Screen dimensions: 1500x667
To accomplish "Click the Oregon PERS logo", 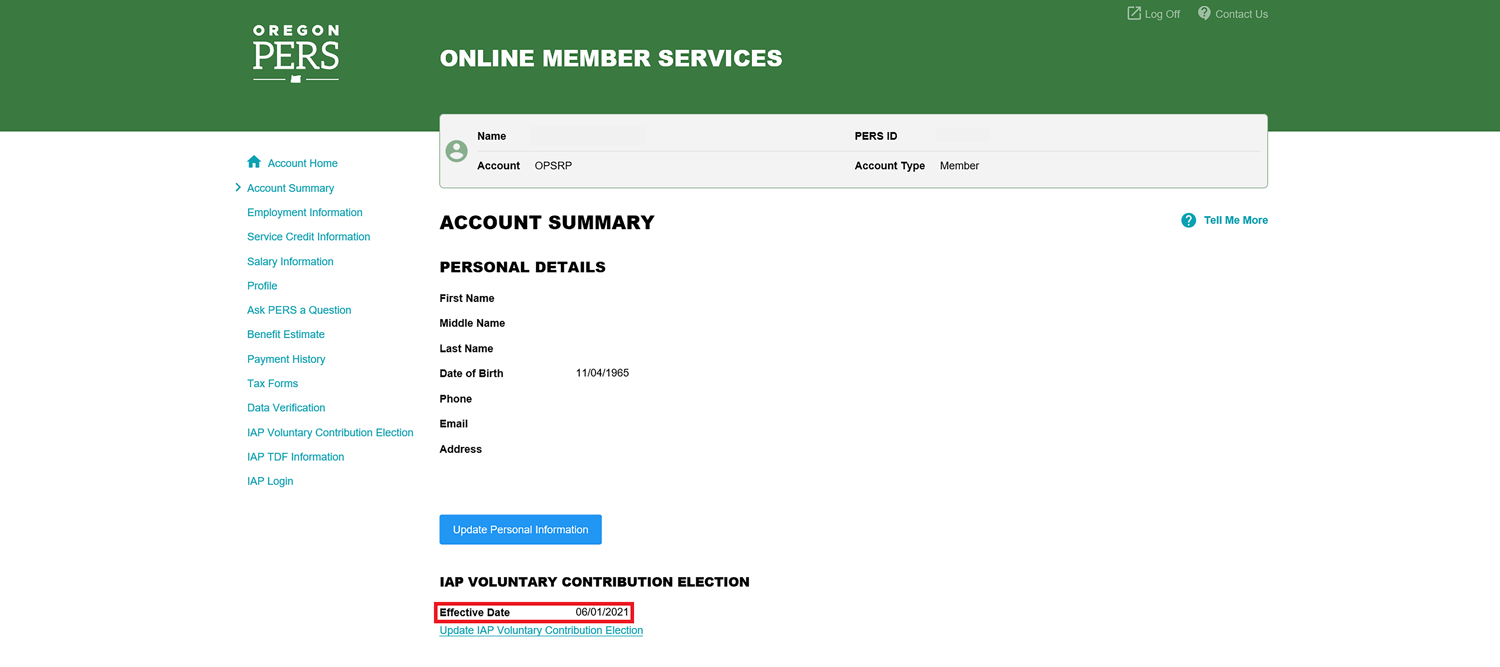I will (296, 54).
